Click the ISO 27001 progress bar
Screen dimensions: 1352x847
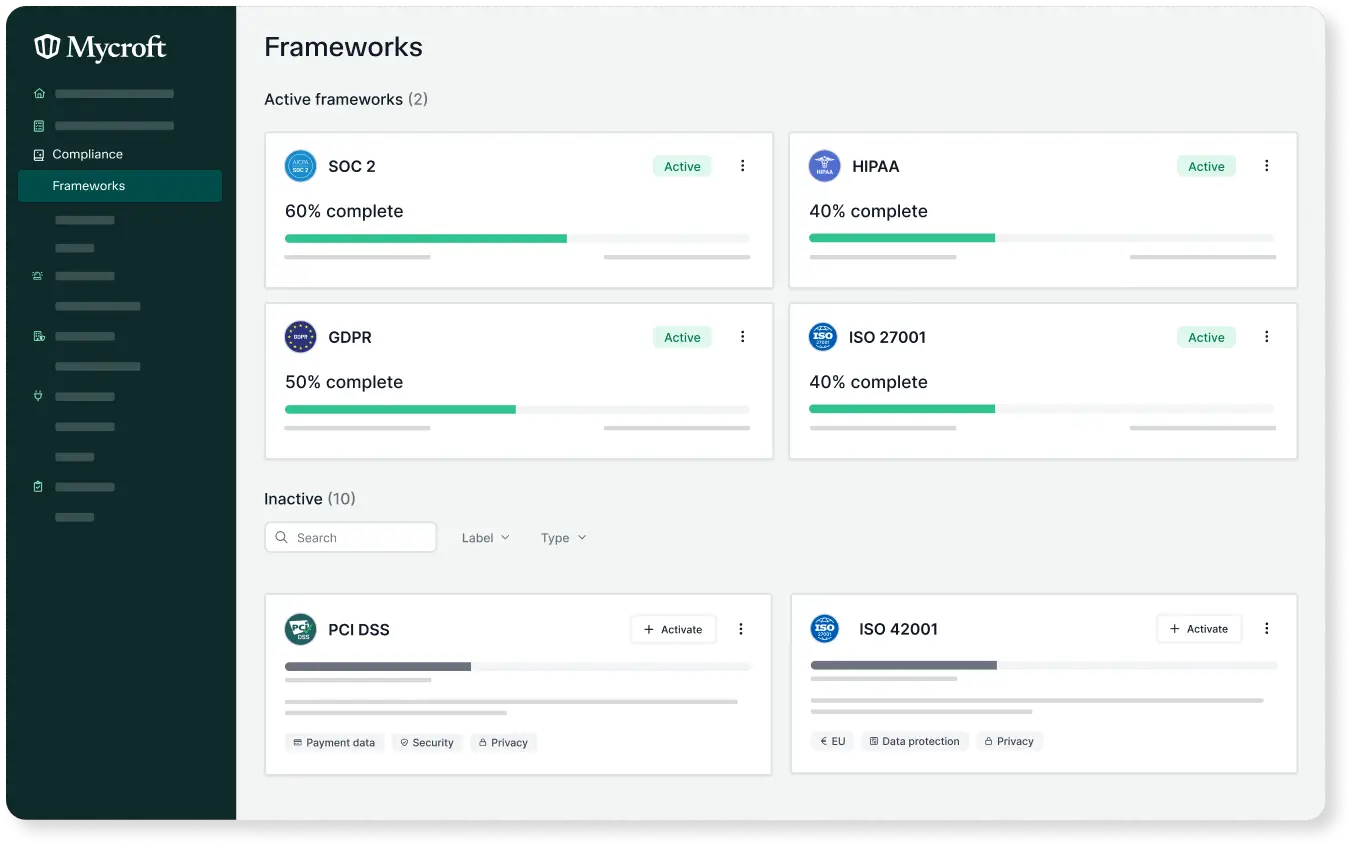point(1042,409)
